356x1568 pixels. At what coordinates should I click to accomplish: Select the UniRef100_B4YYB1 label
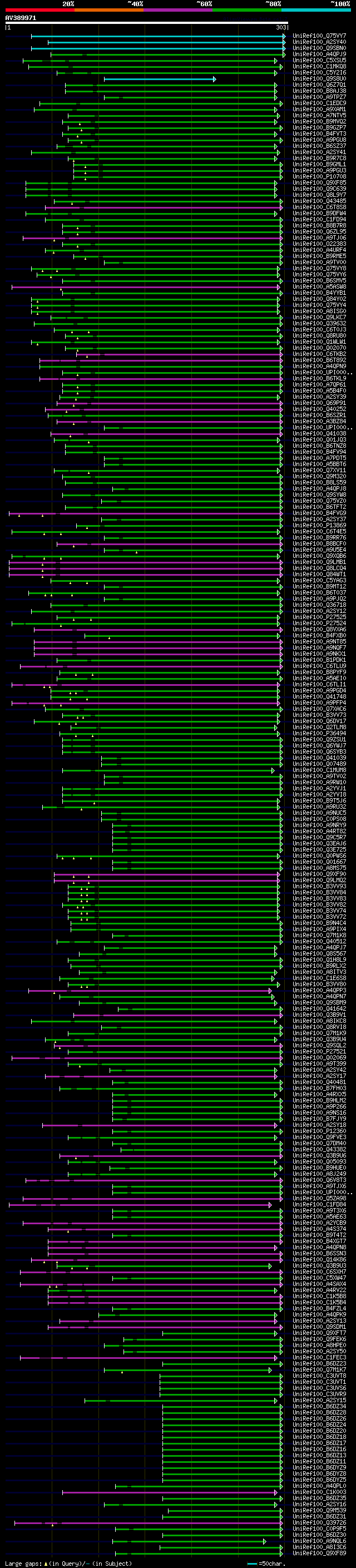[319, 293]
